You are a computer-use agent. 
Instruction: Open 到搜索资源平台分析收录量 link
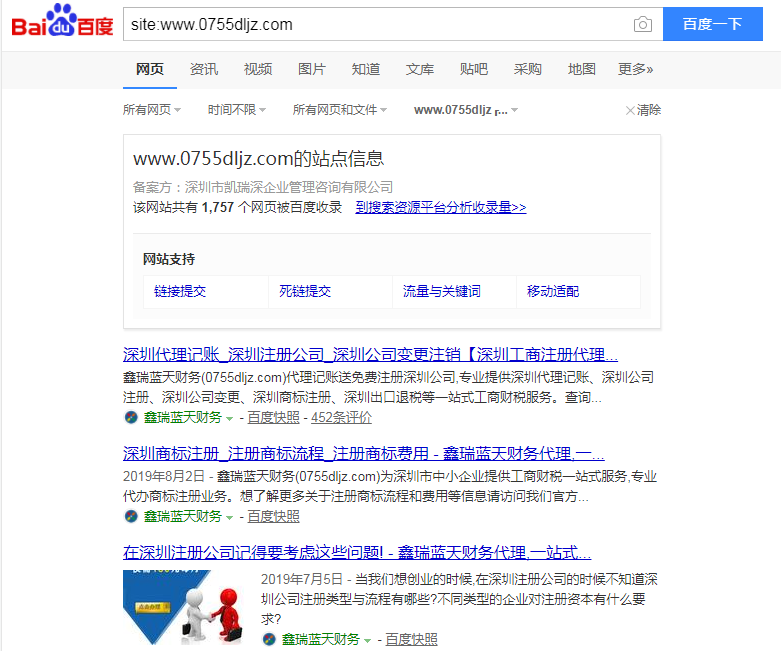click(441, 207)
